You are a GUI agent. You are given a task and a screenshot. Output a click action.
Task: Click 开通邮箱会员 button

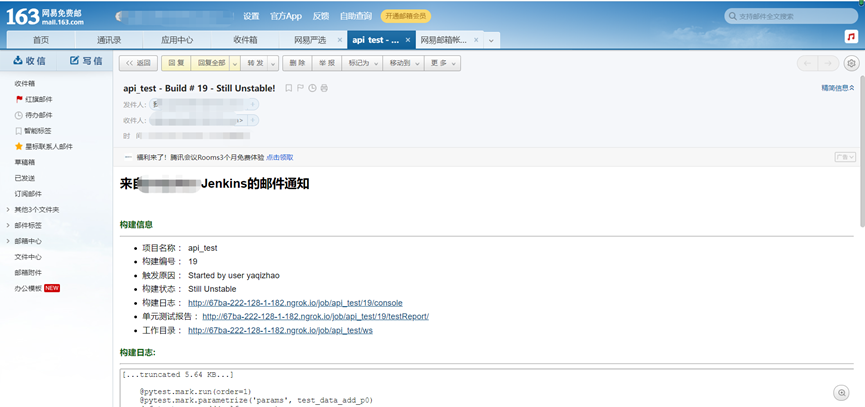pos(405,17)
